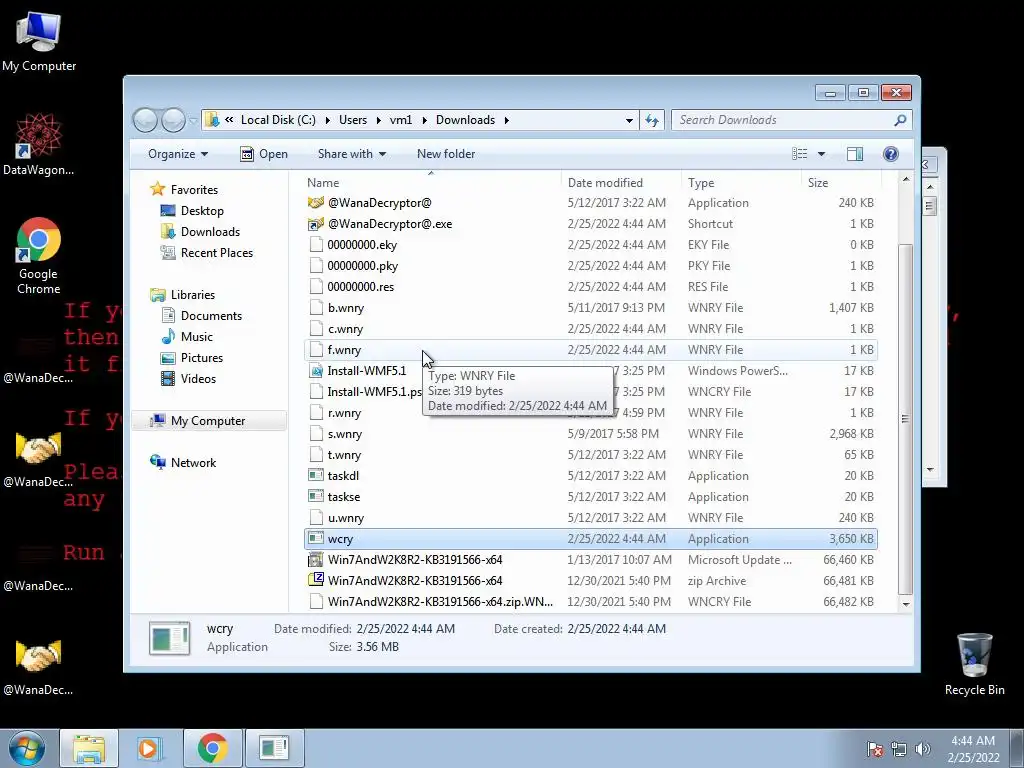Expand the arrow after Users in path

pos(378,120)
